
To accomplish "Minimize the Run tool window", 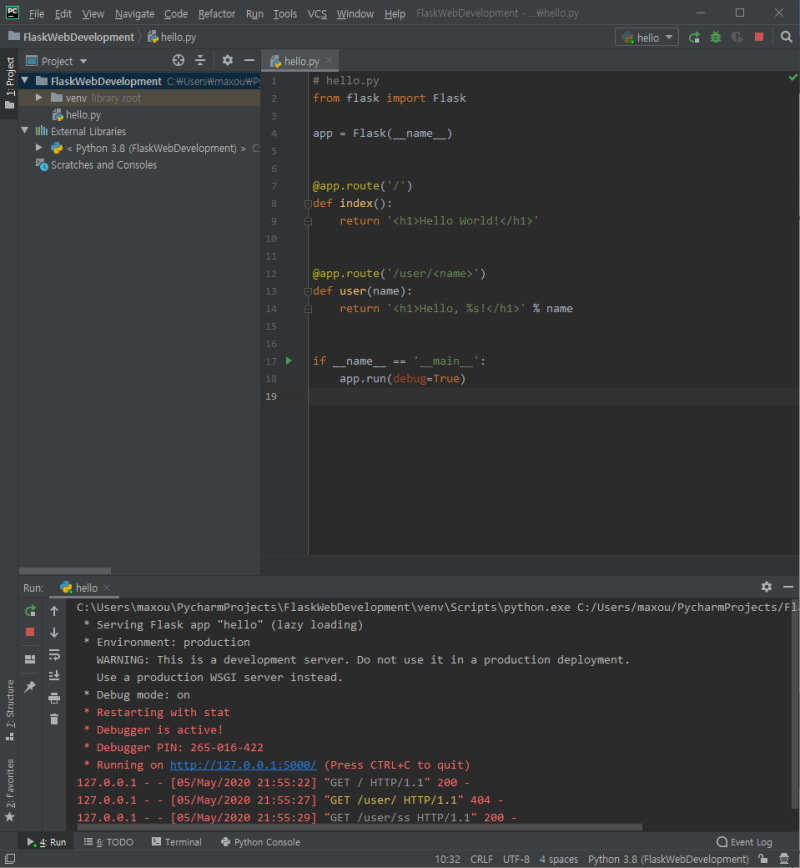I will [x=788, y=587].
